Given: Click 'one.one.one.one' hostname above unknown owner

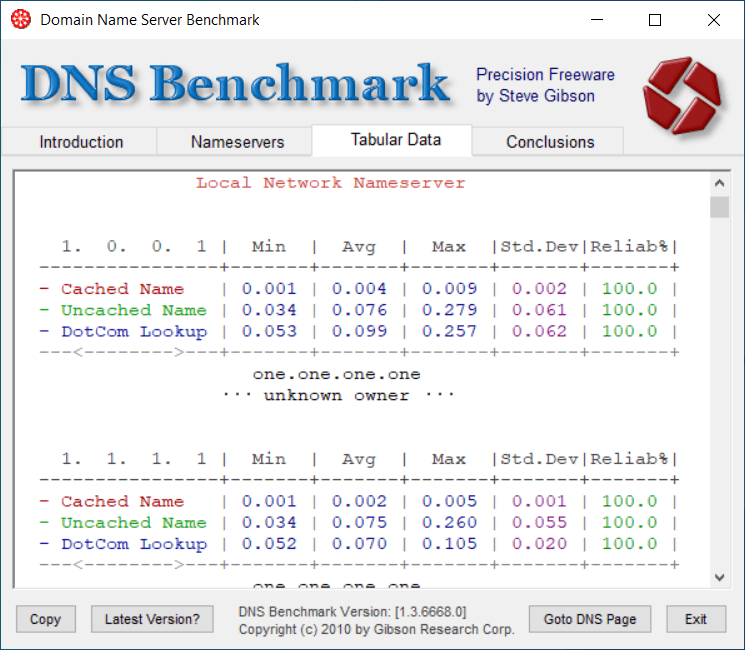Looking at the screenshot, I should 336,374.
